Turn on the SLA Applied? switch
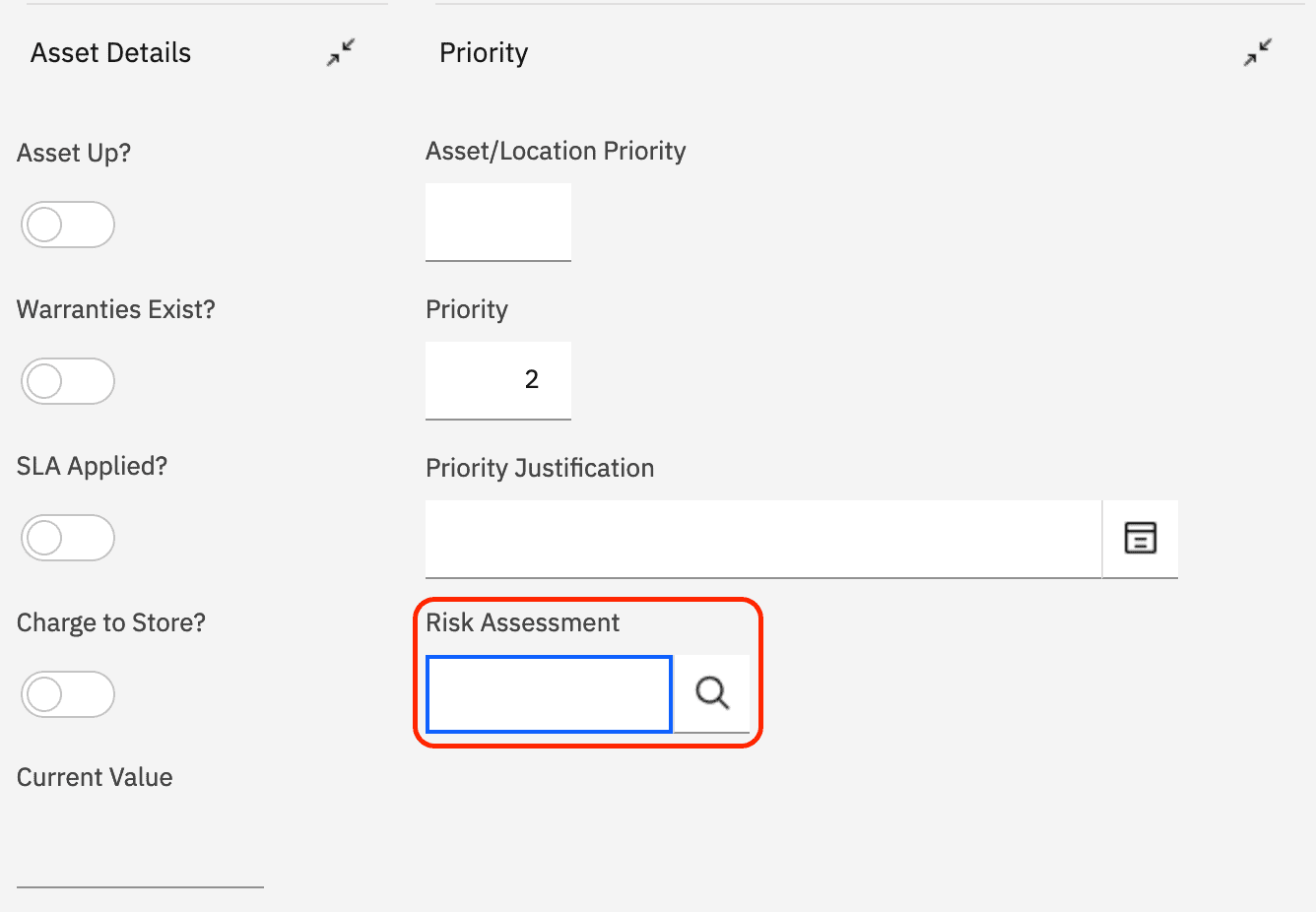Screen dimensions: 1316x912 [x=68, y=538]
